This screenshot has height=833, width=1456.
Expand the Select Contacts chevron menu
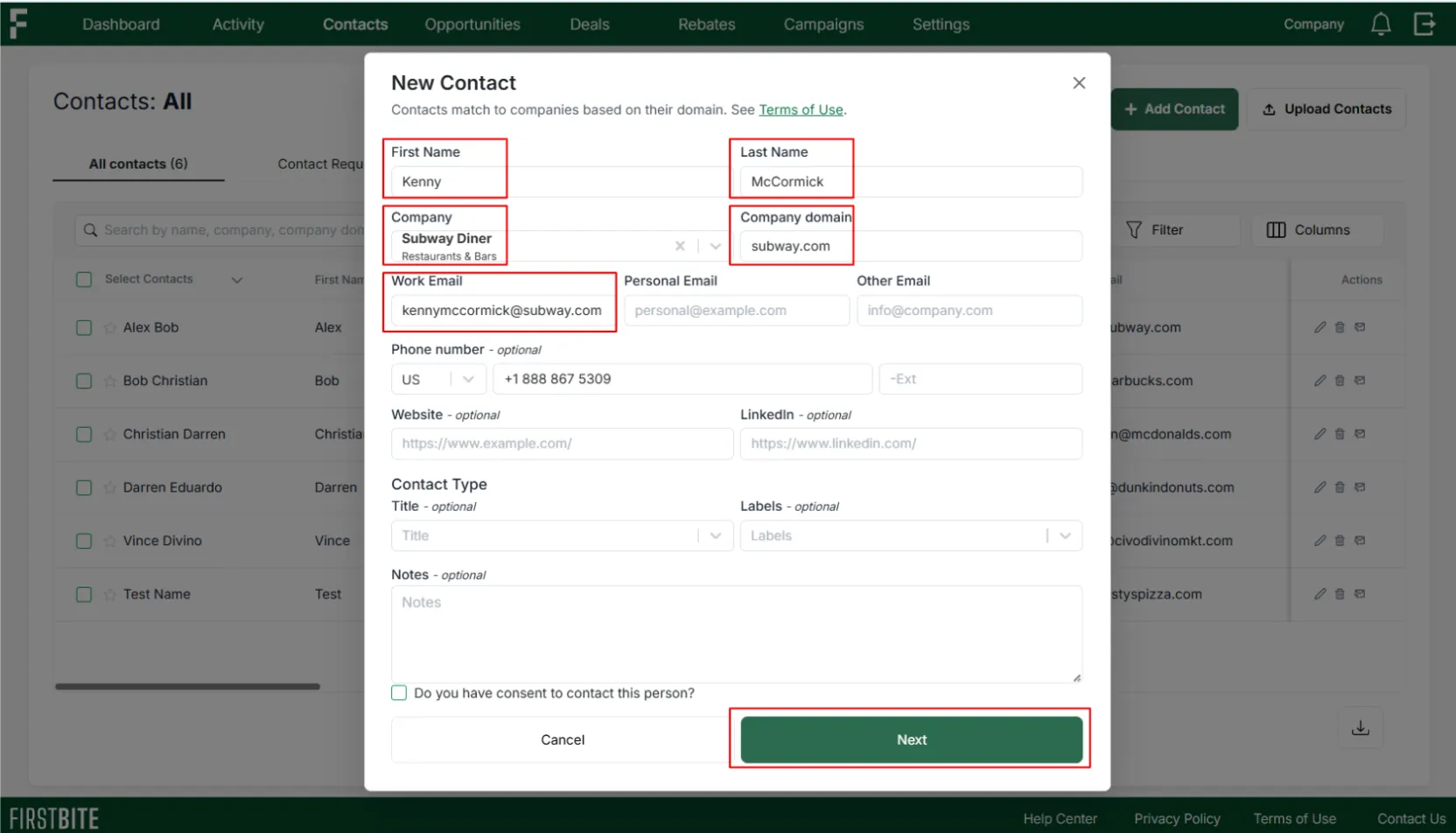(237, 280)
